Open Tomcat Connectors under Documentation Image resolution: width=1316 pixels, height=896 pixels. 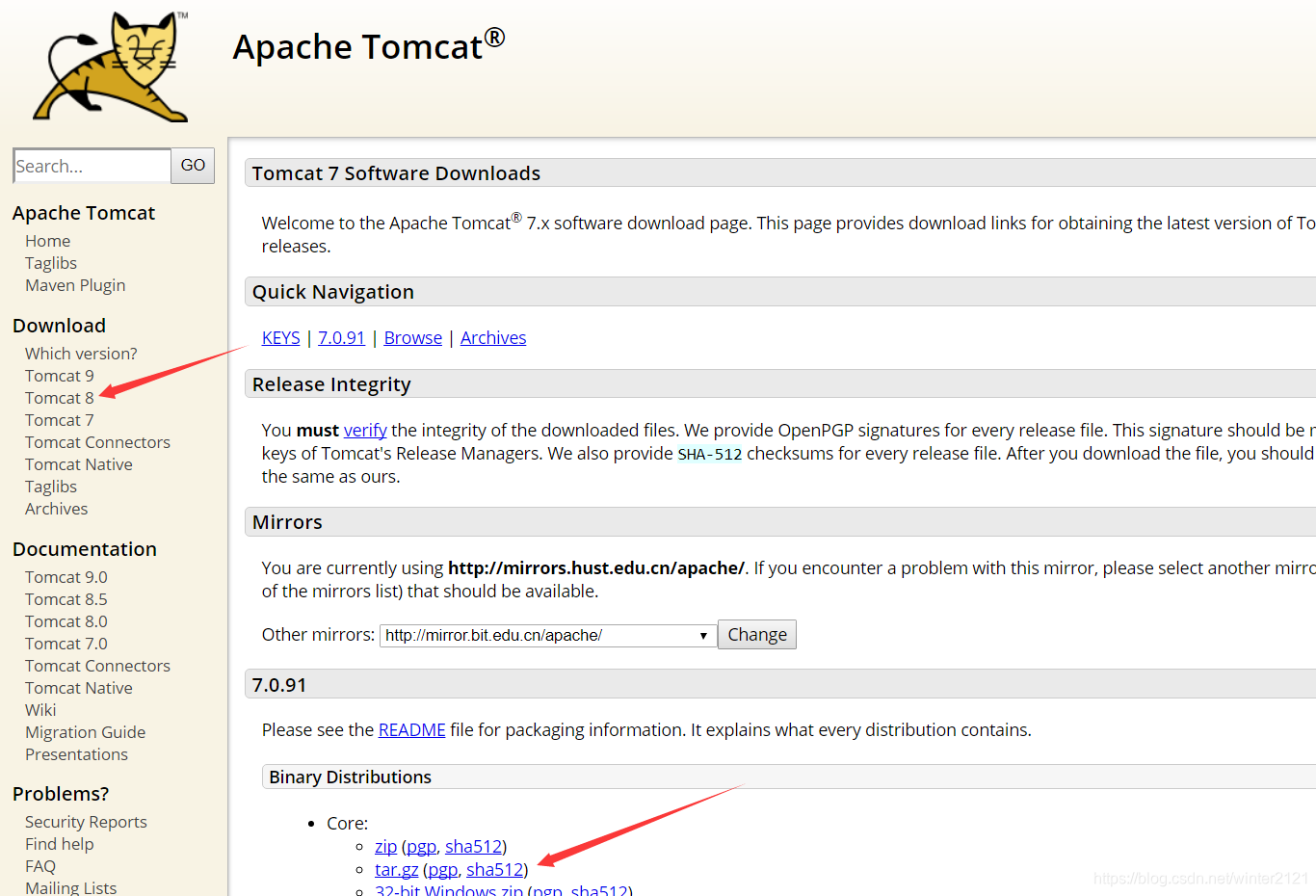click(x=97, y=666)
